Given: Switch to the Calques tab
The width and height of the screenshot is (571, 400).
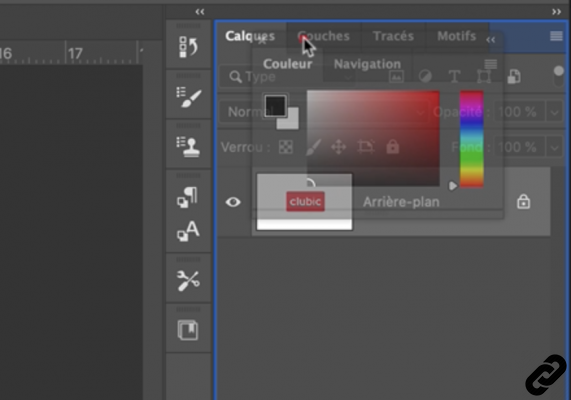Looking at the screenshot, I should coord(250,36).
